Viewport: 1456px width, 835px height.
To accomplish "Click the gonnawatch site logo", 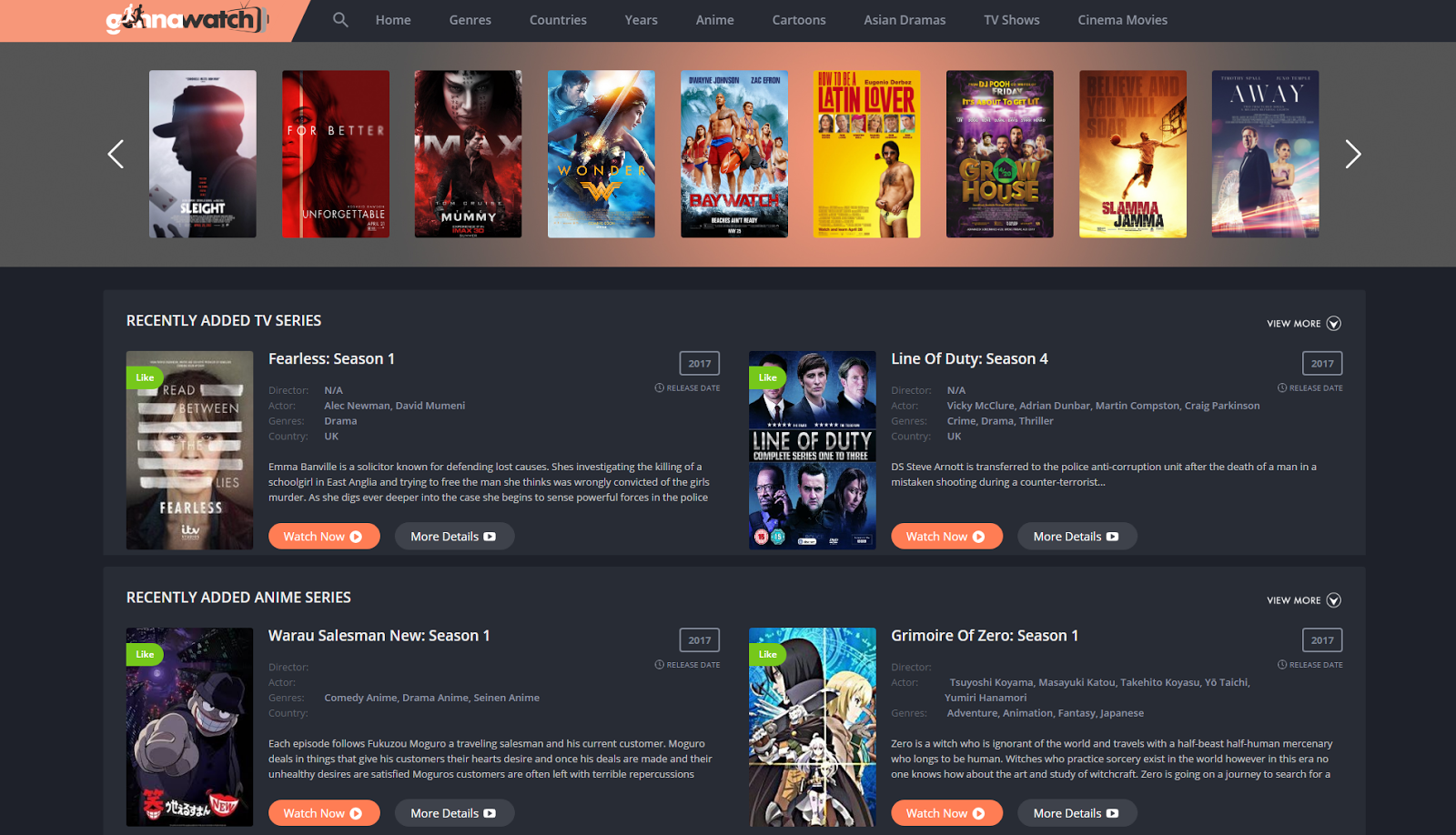I will coord(187,19).
